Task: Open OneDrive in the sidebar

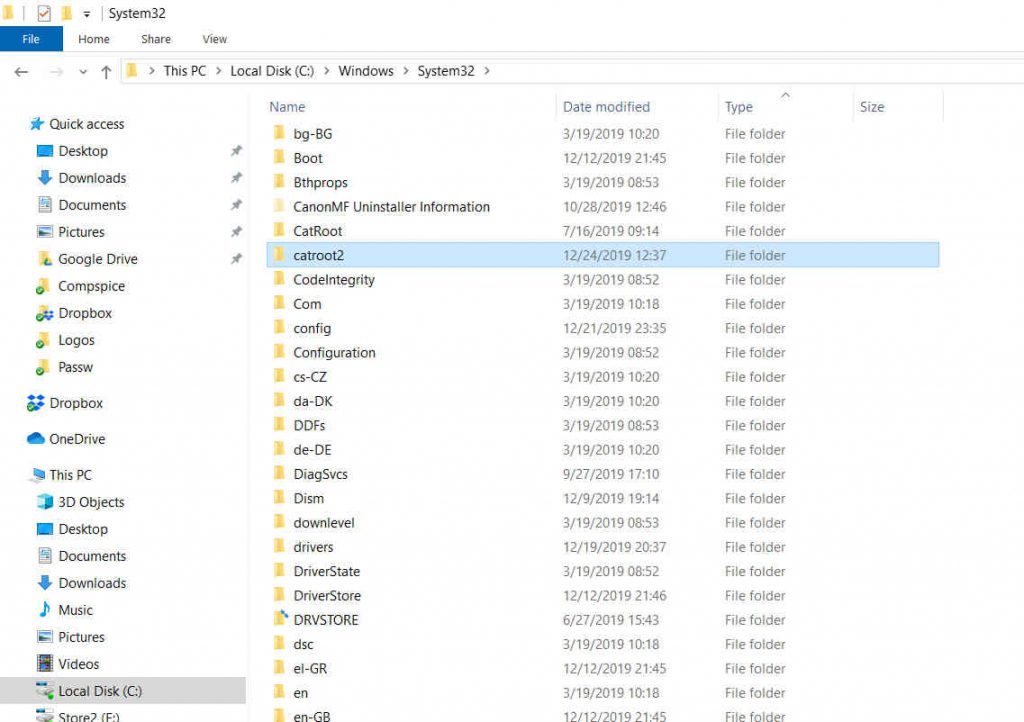Action: coord(79,439)
